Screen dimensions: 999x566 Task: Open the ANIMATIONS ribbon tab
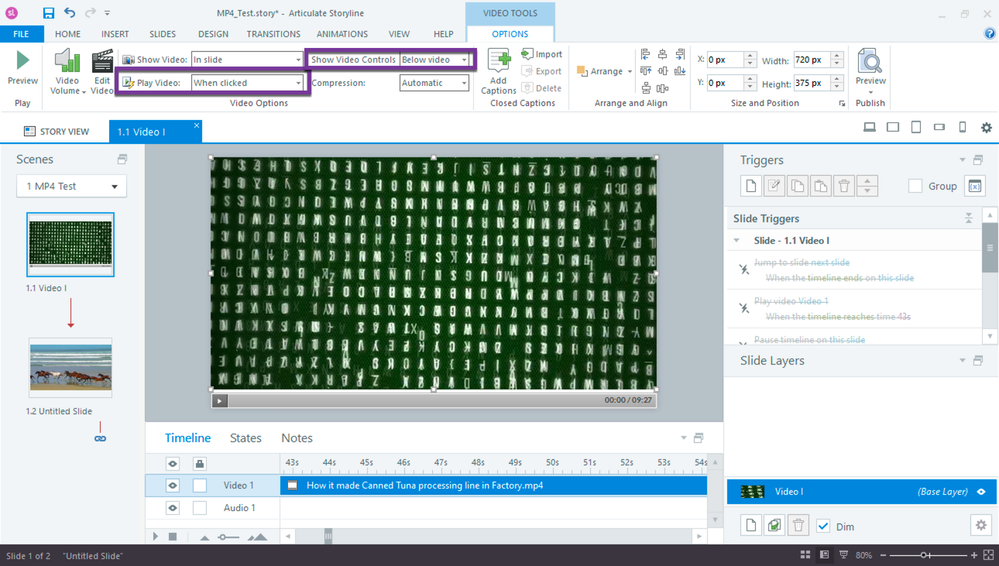341,34
